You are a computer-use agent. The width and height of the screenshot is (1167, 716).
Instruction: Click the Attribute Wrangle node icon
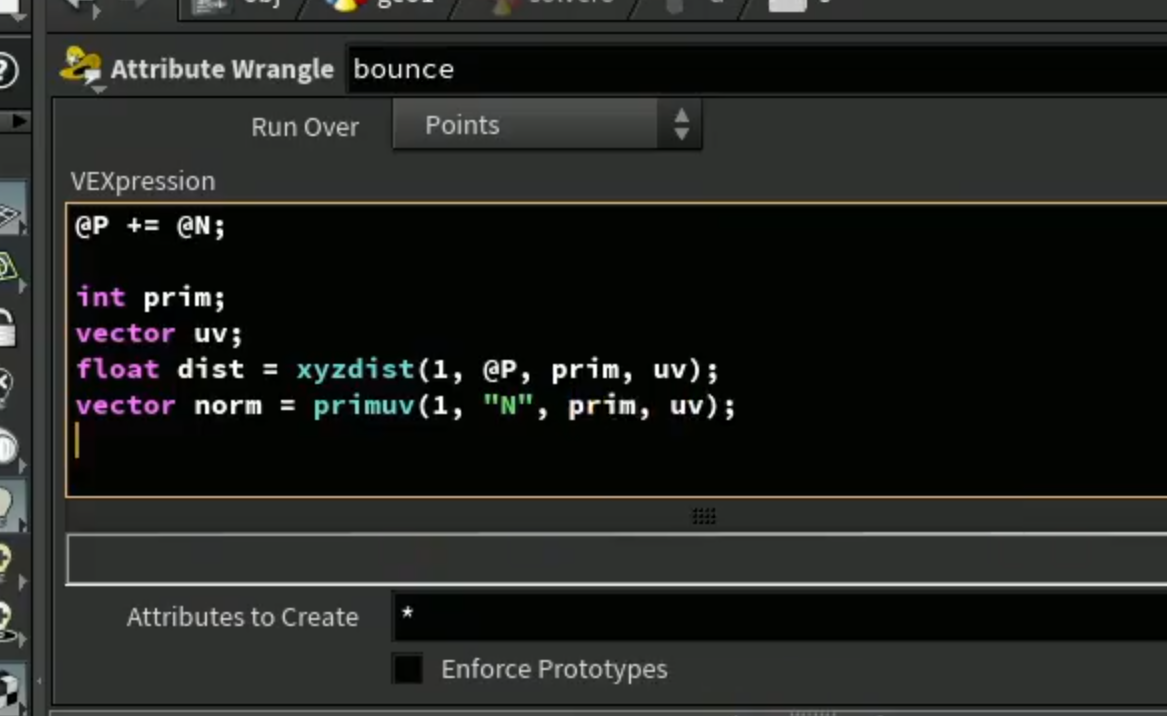[x=80, y=65]
